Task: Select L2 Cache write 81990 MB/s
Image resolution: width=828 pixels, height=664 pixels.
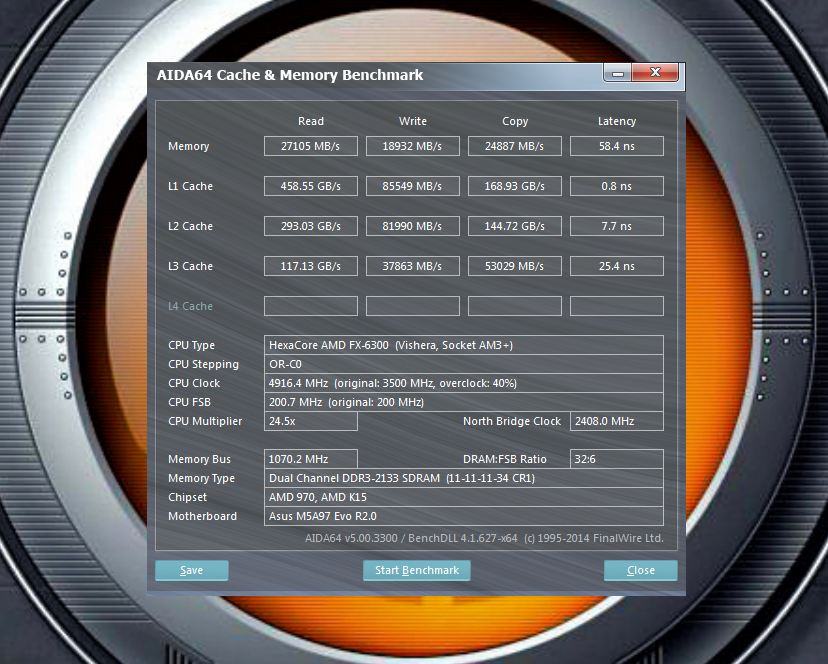Action: click(x=412, y=226)
